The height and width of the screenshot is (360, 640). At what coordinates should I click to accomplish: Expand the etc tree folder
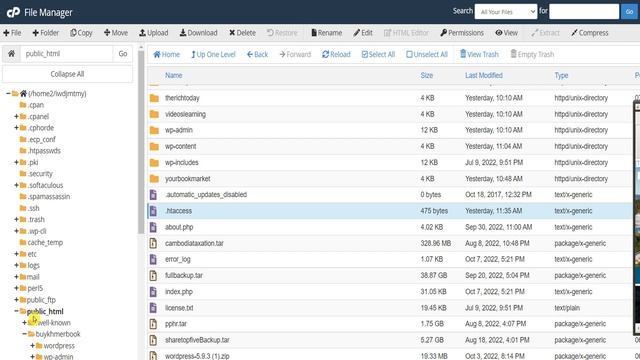point(16,254)
